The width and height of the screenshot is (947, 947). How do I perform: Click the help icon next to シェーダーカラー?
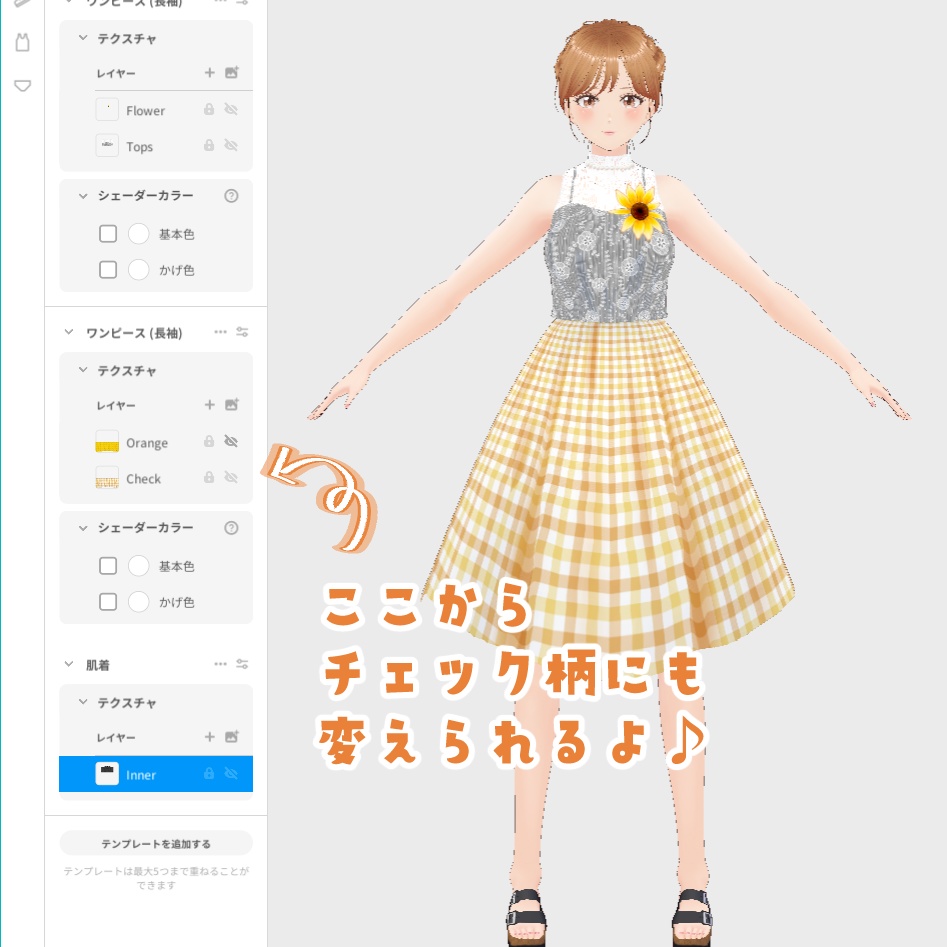tap(231, 196)
